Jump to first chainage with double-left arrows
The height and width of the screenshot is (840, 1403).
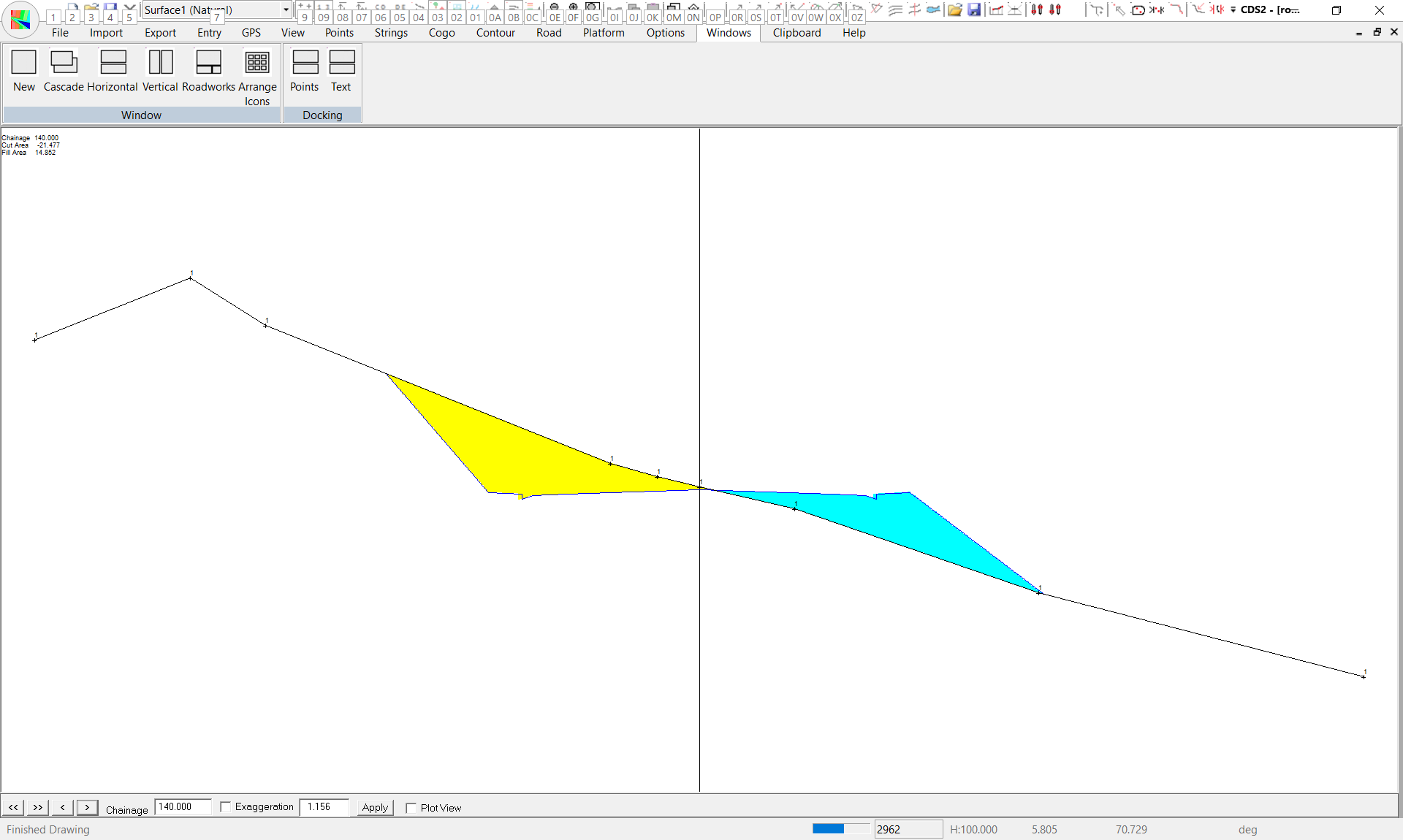(13, 807)
